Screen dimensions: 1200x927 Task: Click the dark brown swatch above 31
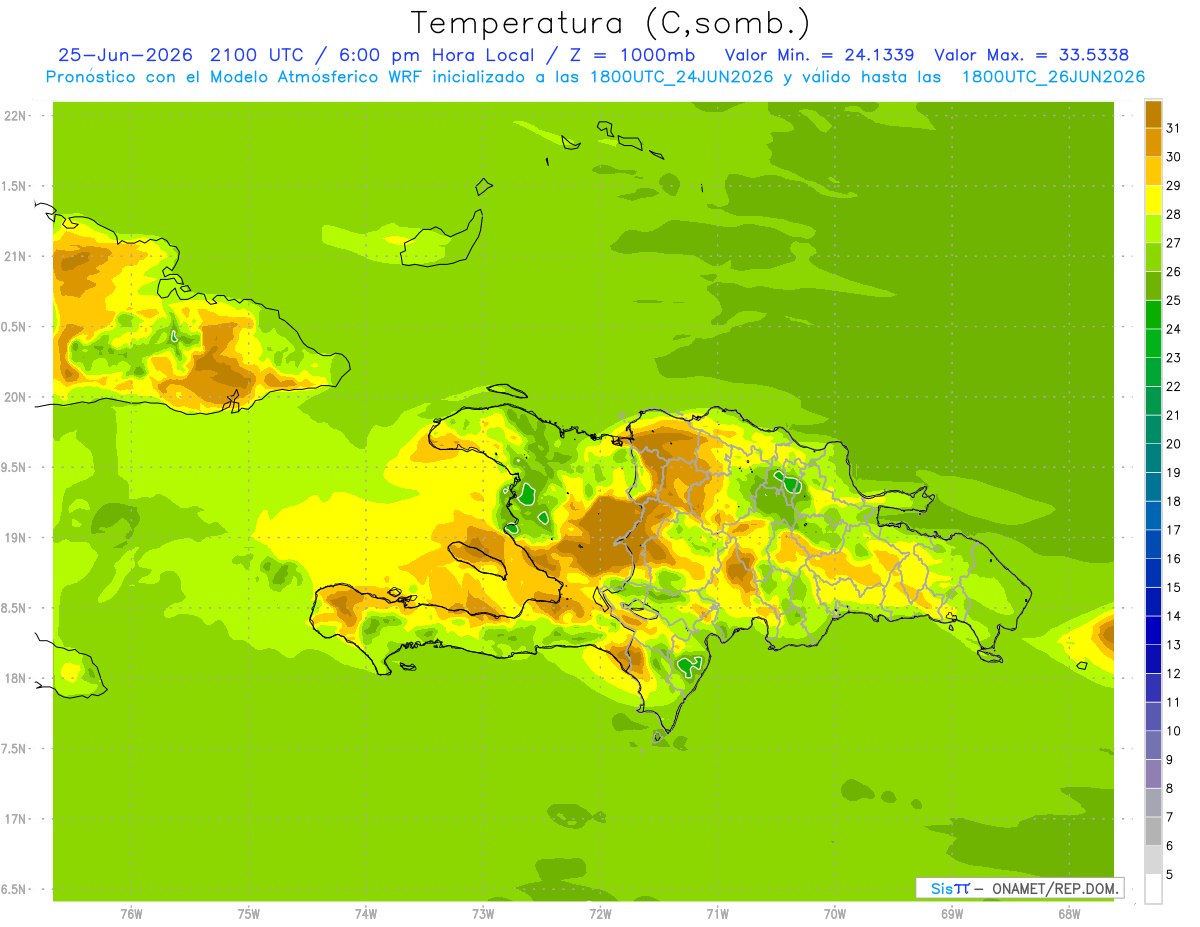tap(1153, 114)
